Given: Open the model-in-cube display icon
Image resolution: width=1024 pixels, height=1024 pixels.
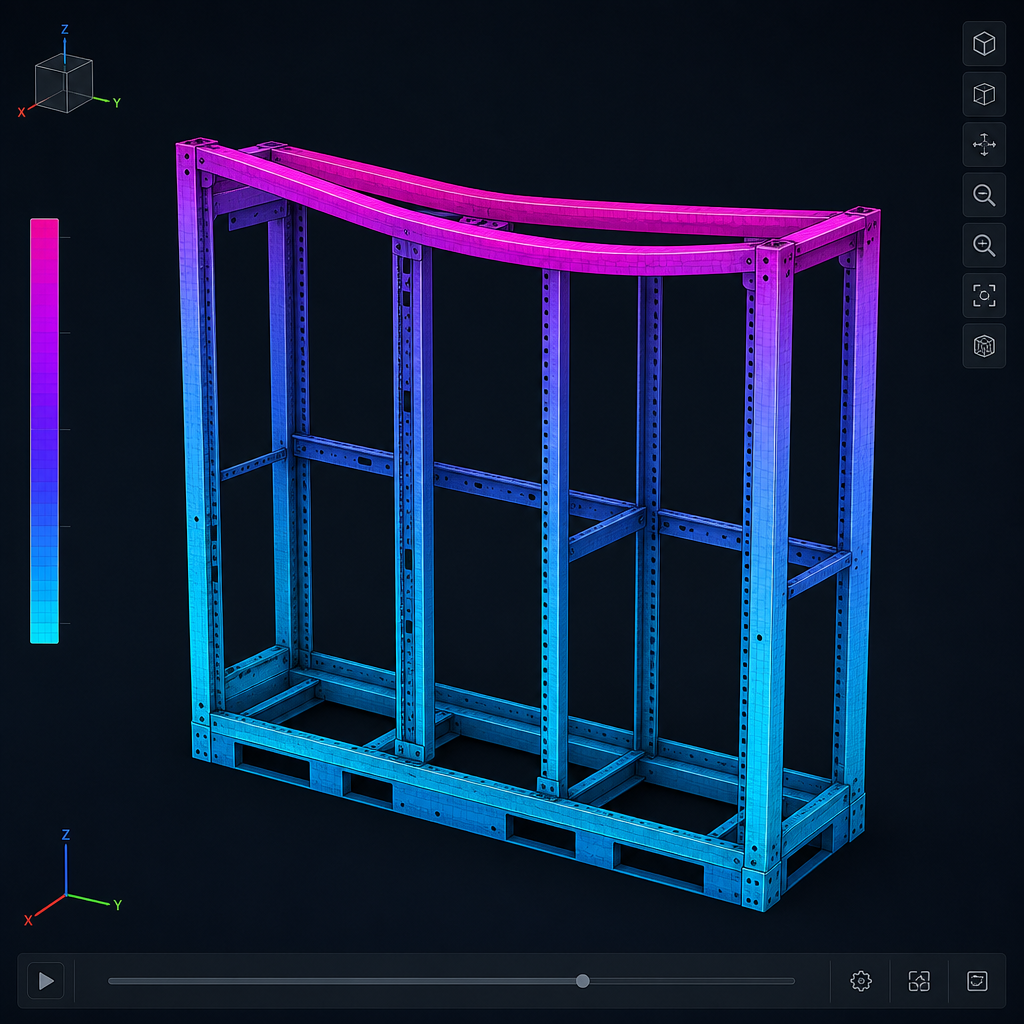Looking at the screenshot, I should [x=984, y=345].
